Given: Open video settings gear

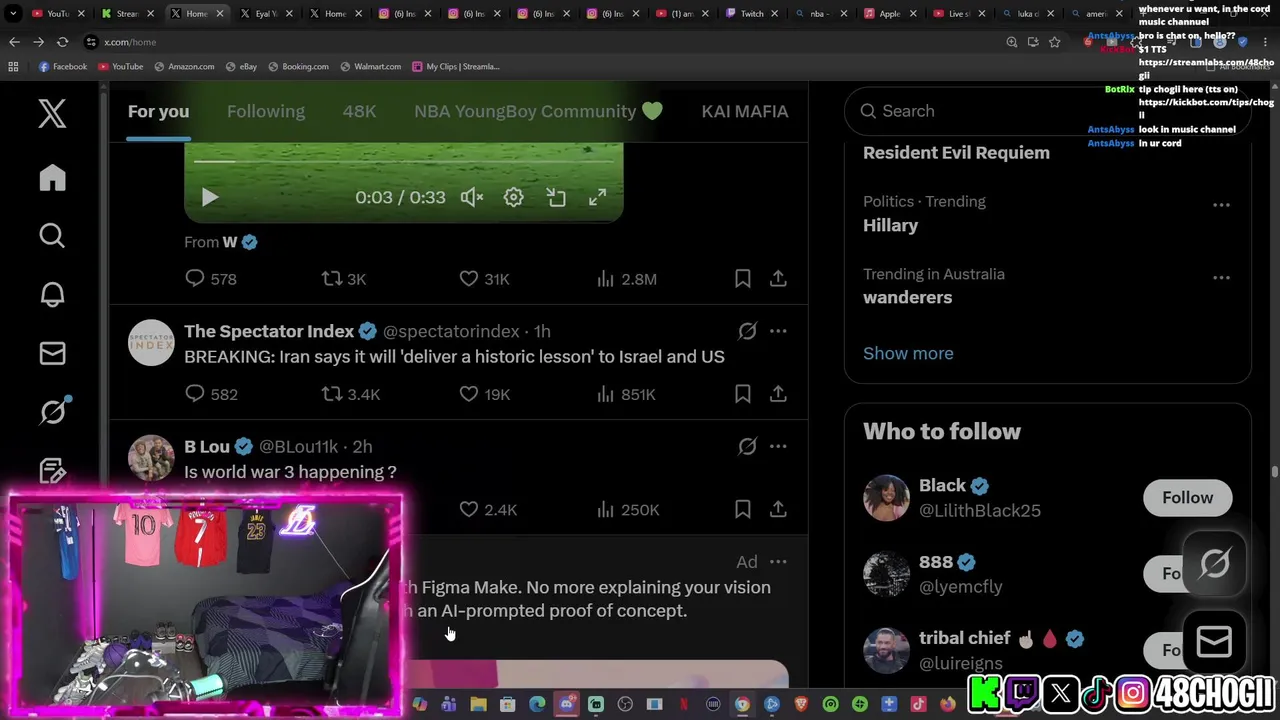Looking at the screenshot, I should [513, 197].
